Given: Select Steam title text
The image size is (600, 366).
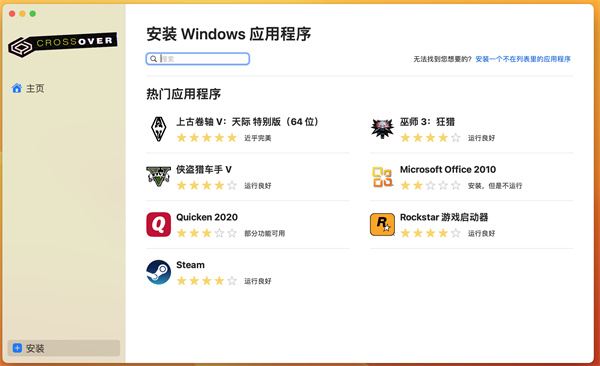Looking at the screenshot, I should (x=190, y=265).
